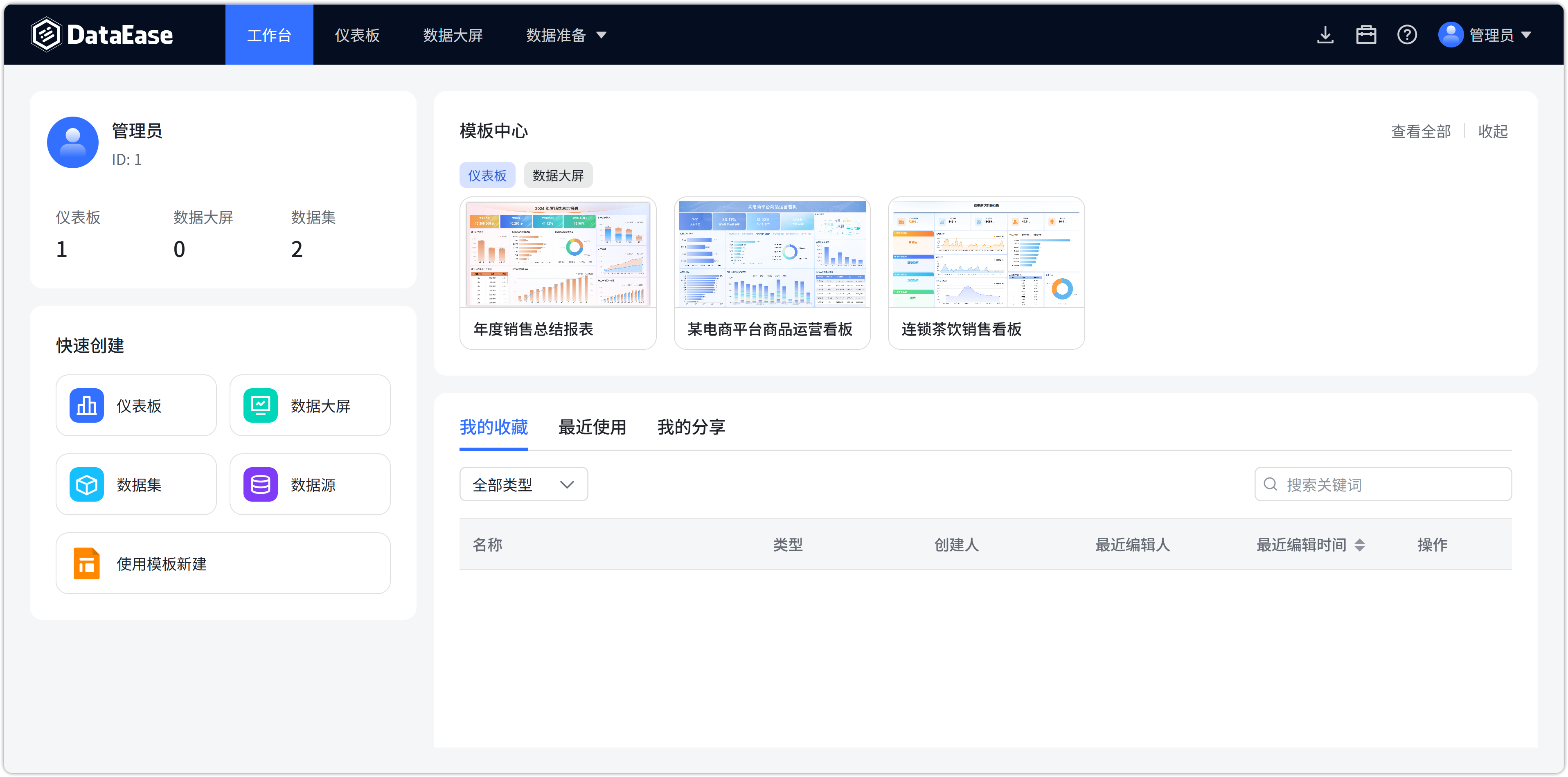Expand the 数据准备 menu arrow
Viewport: 1568px width, 777px height.
(602, 35)
